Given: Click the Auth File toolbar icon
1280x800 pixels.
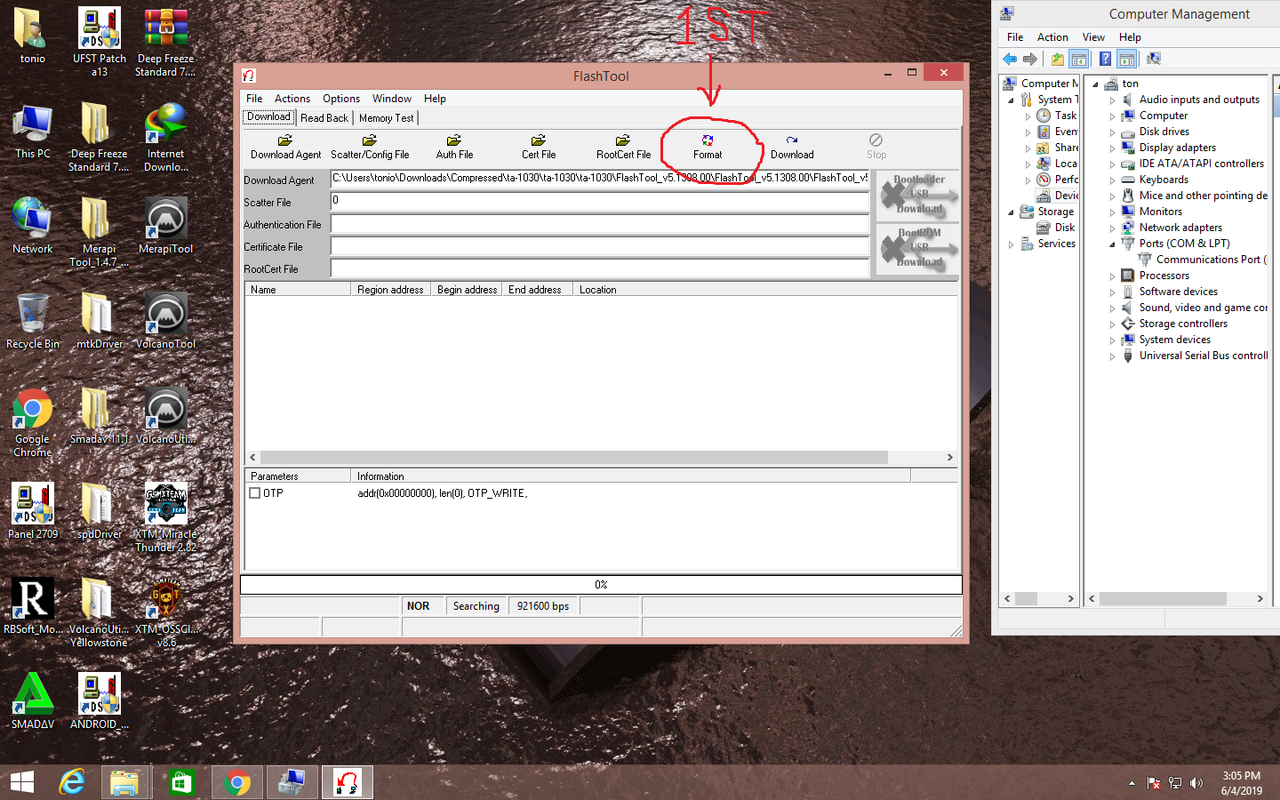Looking at the screenshot, I should coord(454,141).
